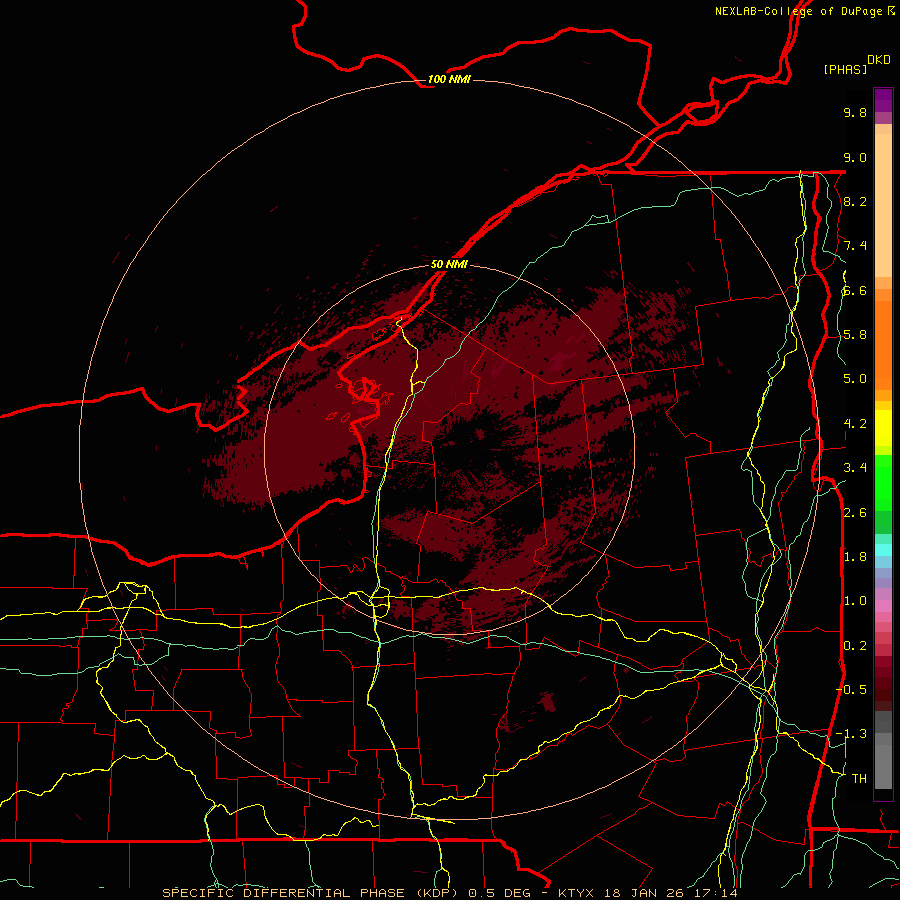Click the 8.2 value on color scale

click(855, 201)
